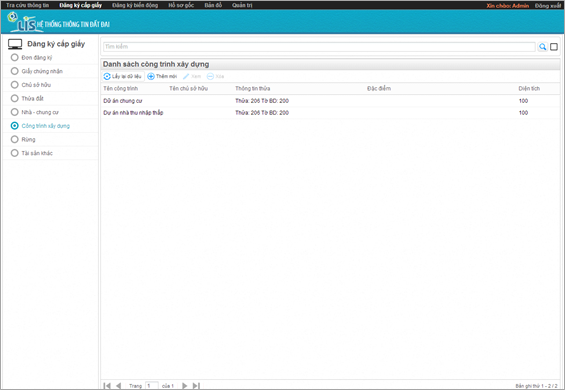The image size is (565, 390).
Task: Select the Dự án nhà thu nhập thấp row
Action: (x=330, y=113)
